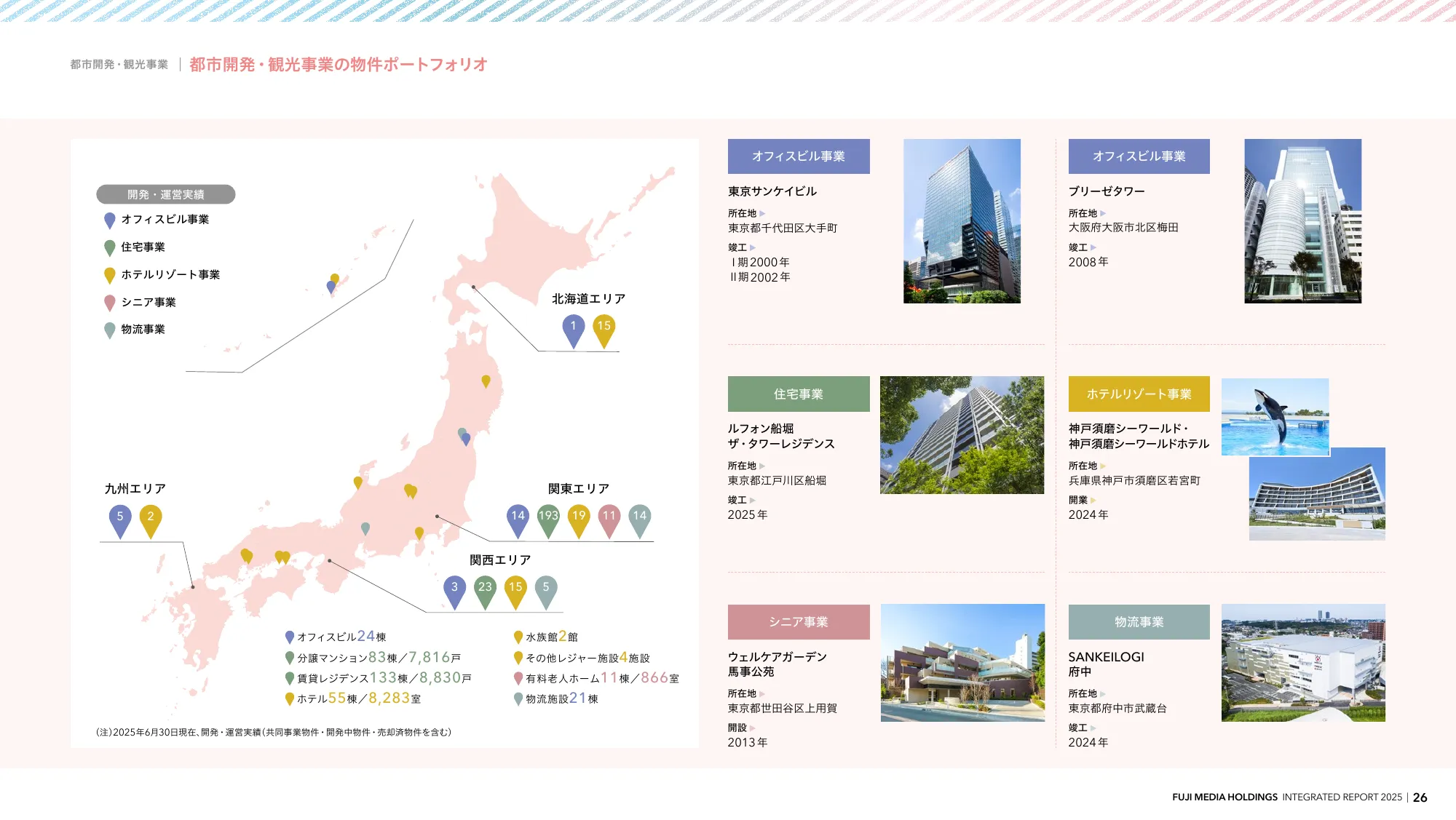1456x820 pixels.
Task: Toggle the 水族館2館 aquarium legend marker
Action: [x=518, y=635]
